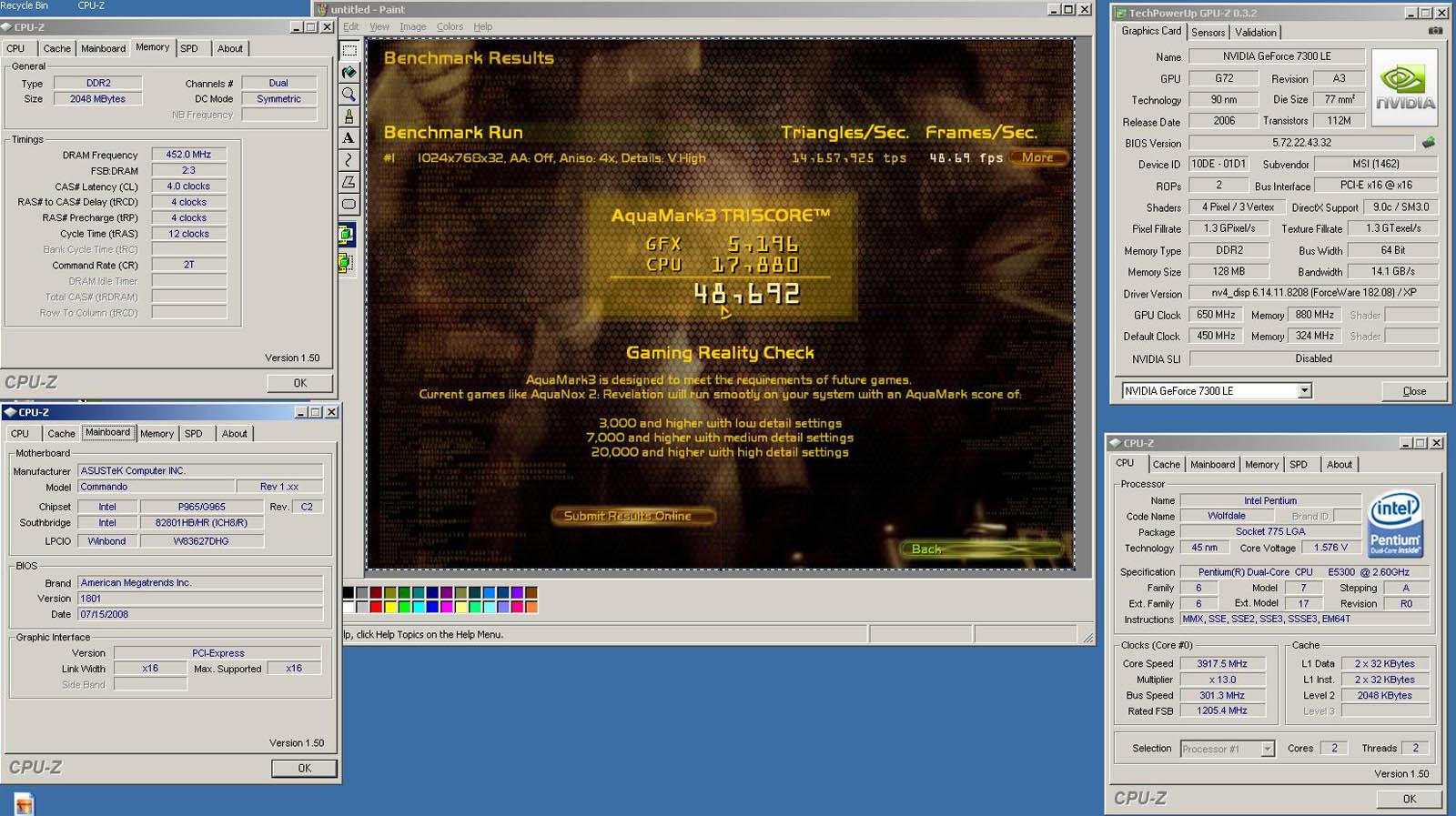Click the GPU-Z title bar app icon
The height and width of the screenshot is (816, 1456).
pos(1119,13)
